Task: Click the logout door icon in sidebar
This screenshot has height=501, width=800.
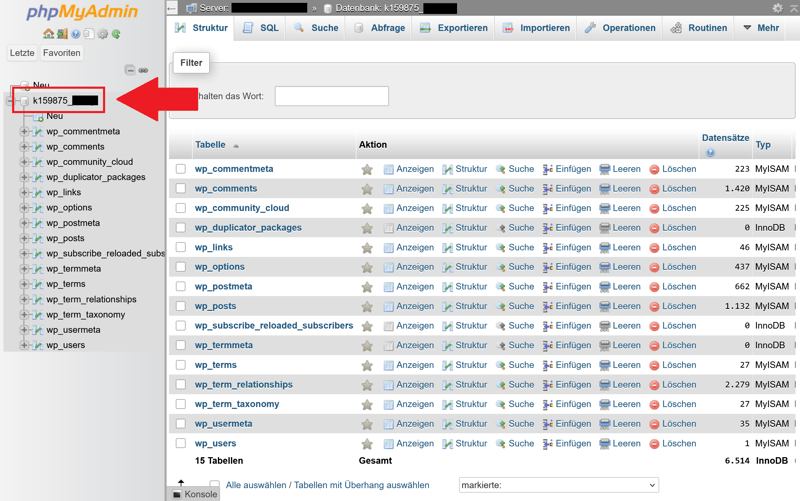Action: pyautogui.click(x=62, y=34)
